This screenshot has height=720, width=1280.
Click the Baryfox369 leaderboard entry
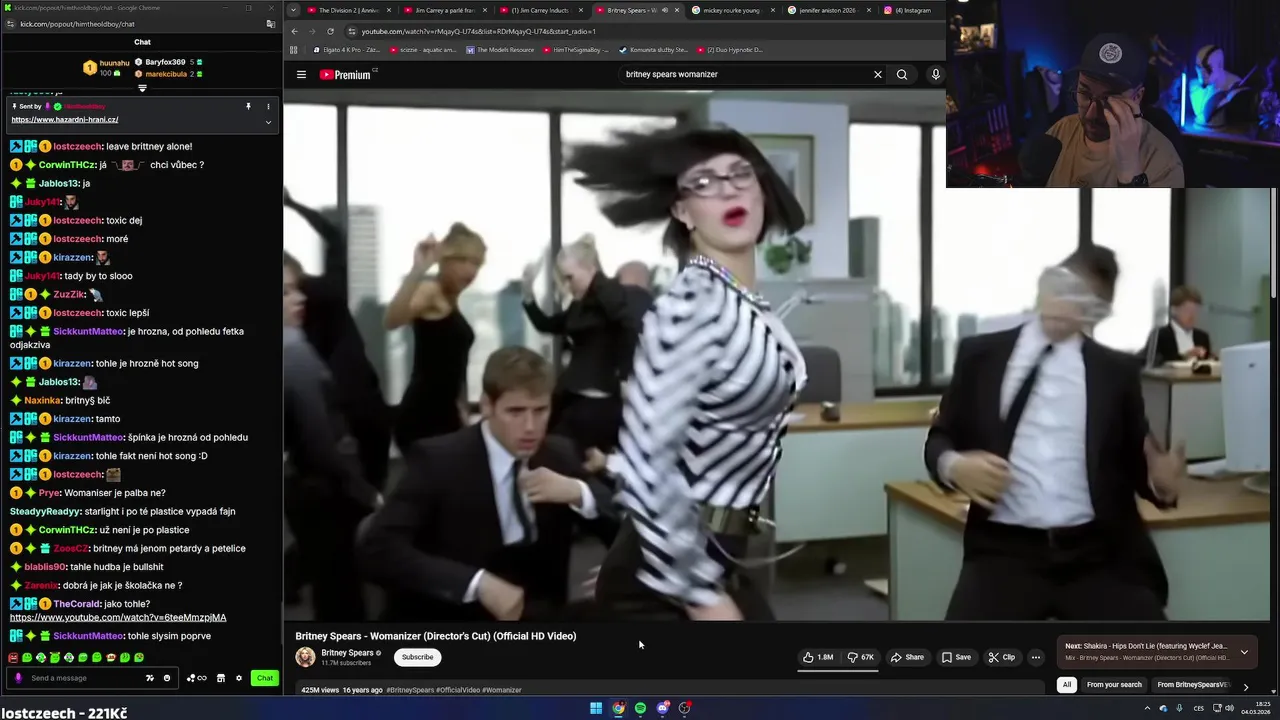point(168,62)
